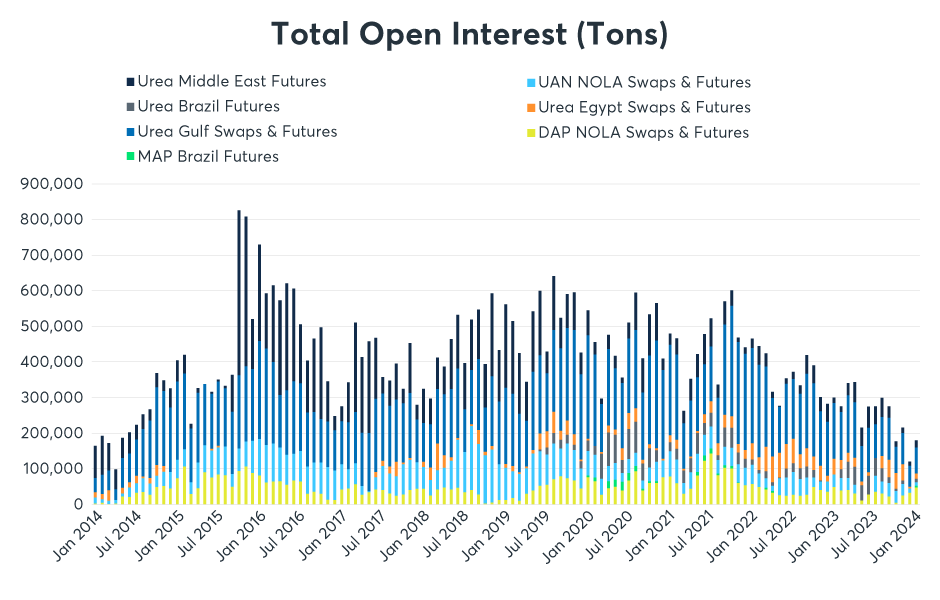Click the Urea Middle East Futures legend swatch
Viewport: 940px width, 600px height.
pyautogui.click(x=130, y=82)
